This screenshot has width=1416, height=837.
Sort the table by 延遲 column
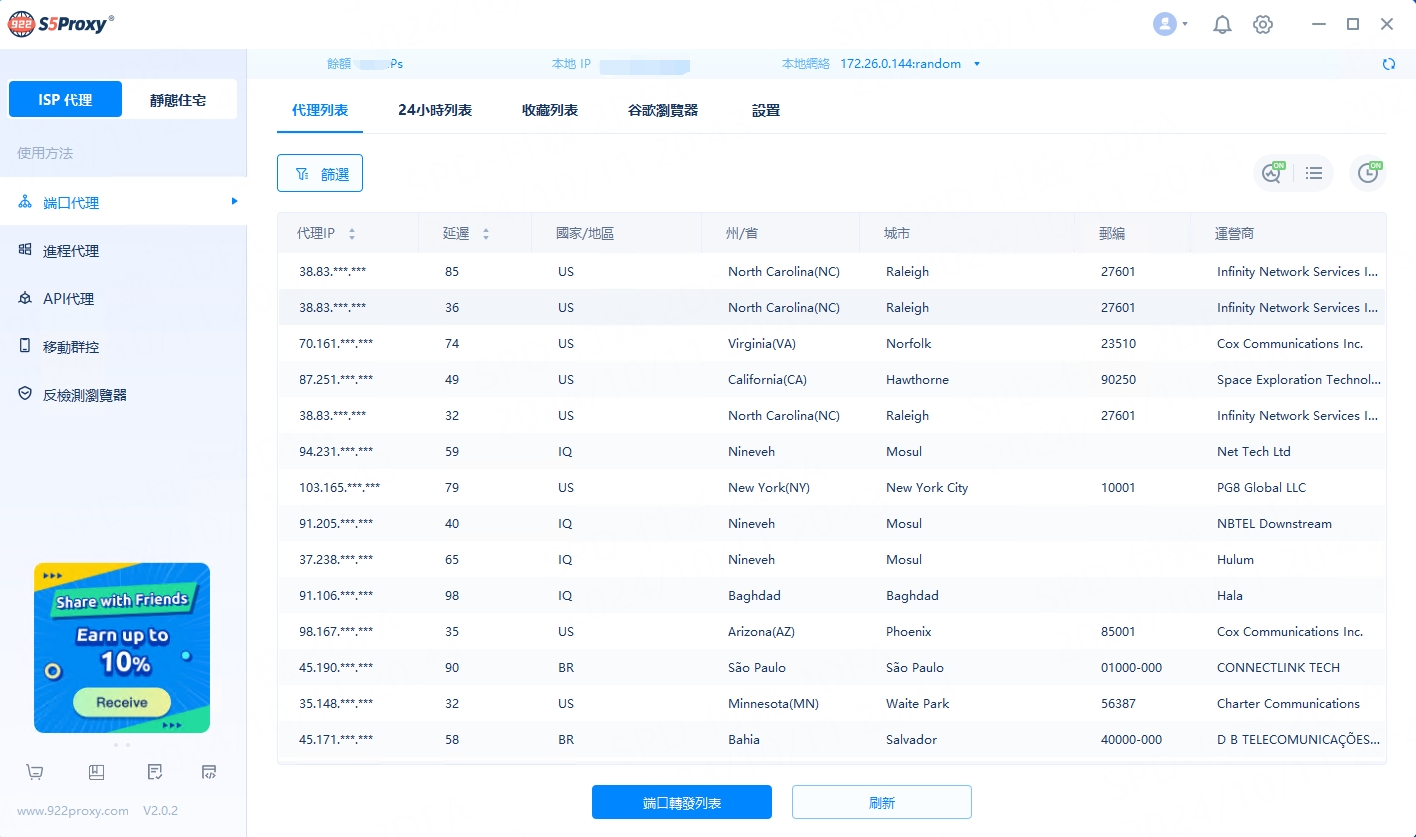(x=486, y=234)
